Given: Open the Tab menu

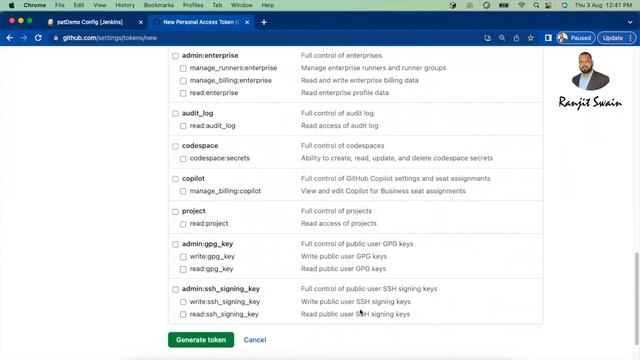Looking at the screenshot, I should (x=217, y=5).
